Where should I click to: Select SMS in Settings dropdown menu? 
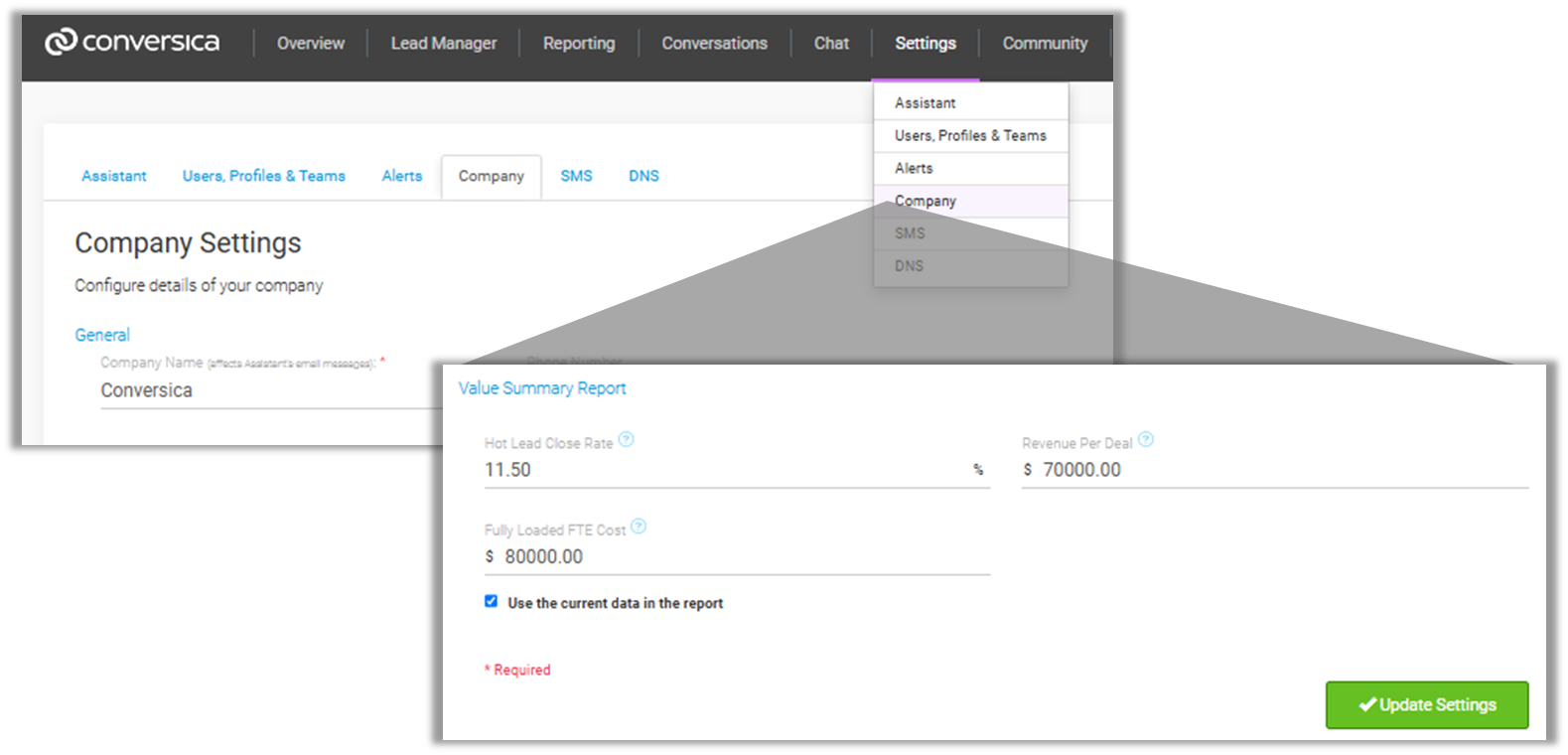[x=971, y=233]
